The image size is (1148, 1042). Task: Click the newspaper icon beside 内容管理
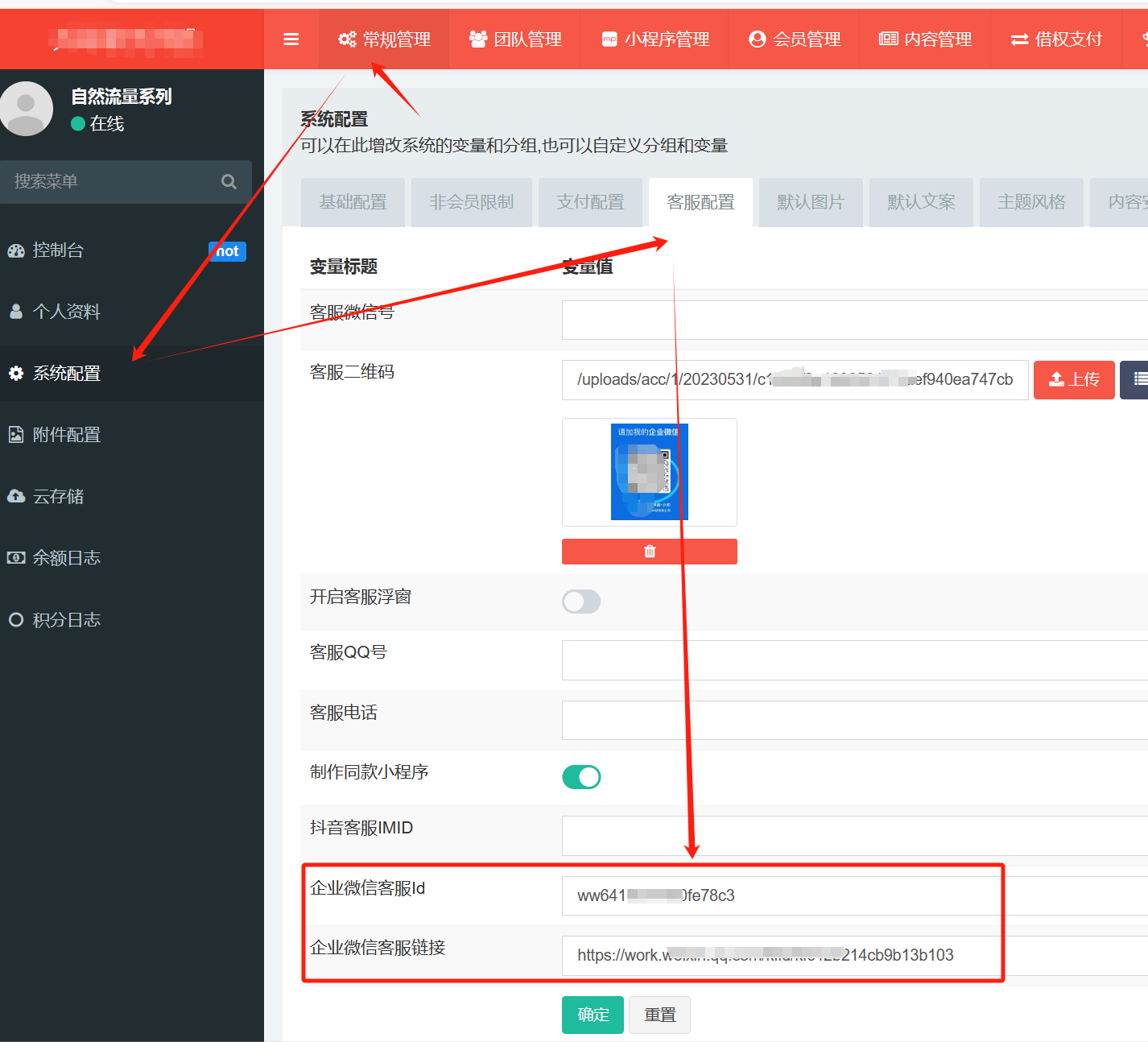click(888, 39)
